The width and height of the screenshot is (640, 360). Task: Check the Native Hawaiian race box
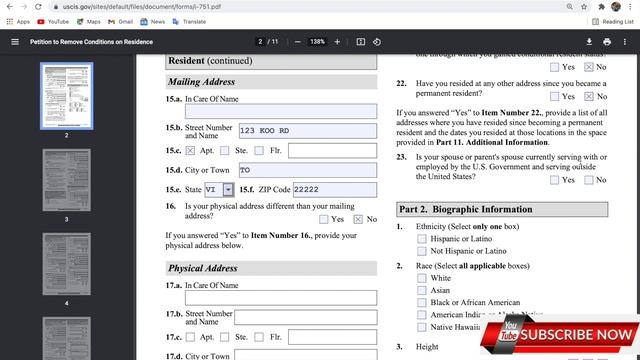pyautogui.click(x=422, y=327)
